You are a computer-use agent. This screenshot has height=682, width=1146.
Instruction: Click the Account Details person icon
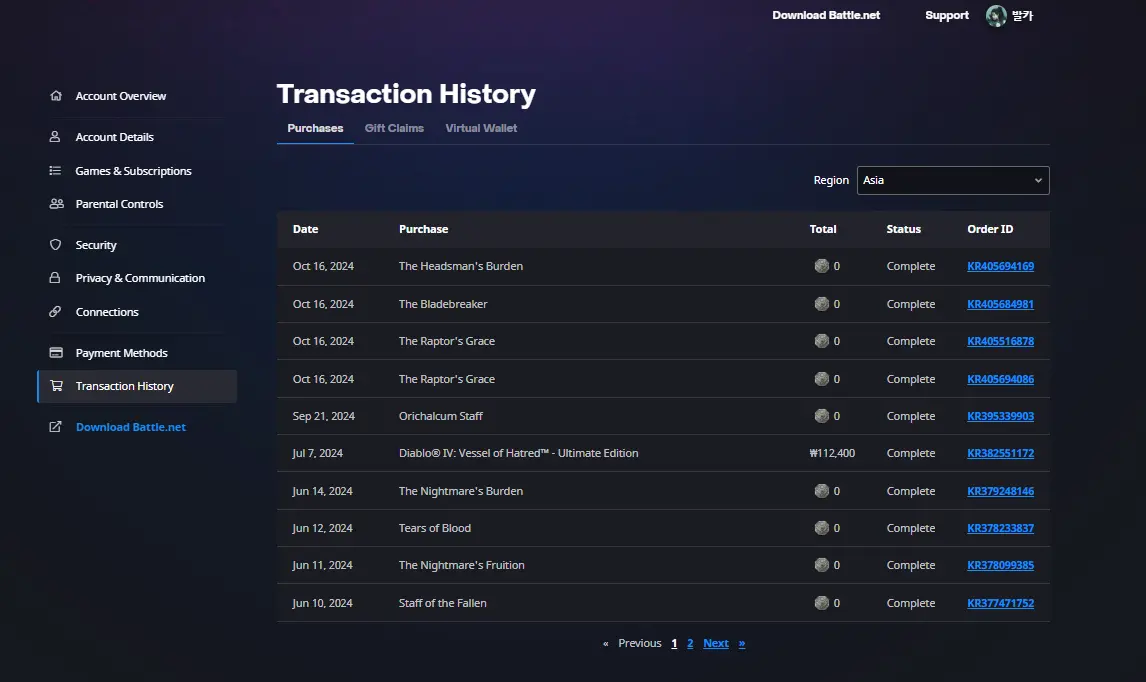click(x=55, y=137)
